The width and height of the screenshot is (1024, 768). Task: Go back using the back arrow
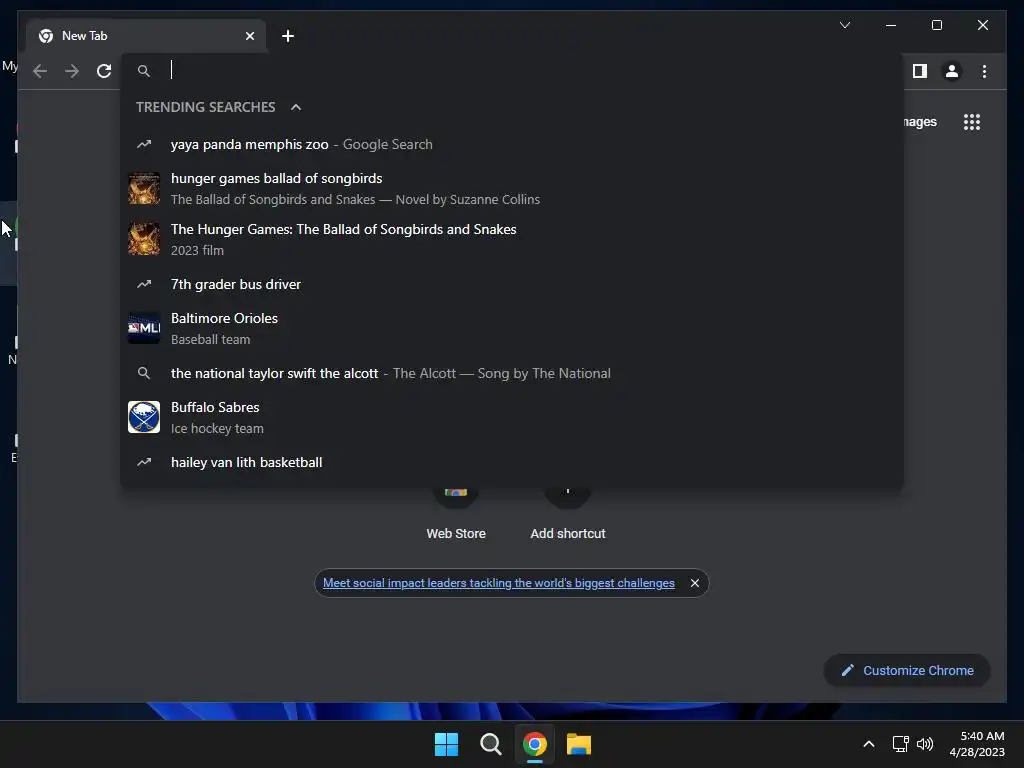click(40, 71)
